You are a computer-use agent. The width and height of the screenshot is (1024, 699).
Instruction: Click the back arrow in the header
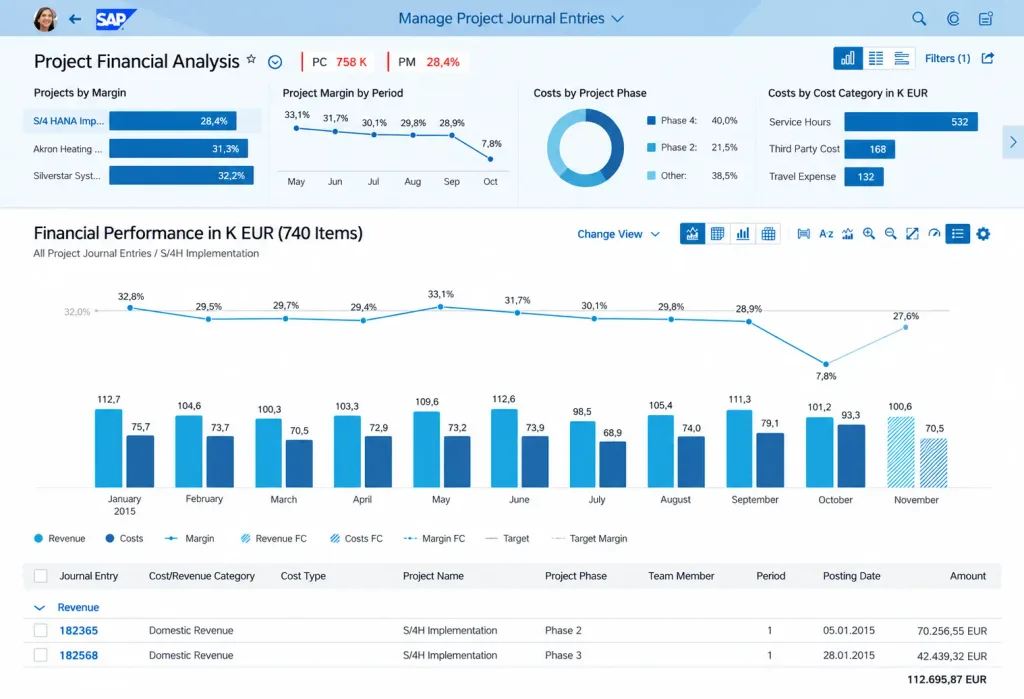tap(75, 19)
